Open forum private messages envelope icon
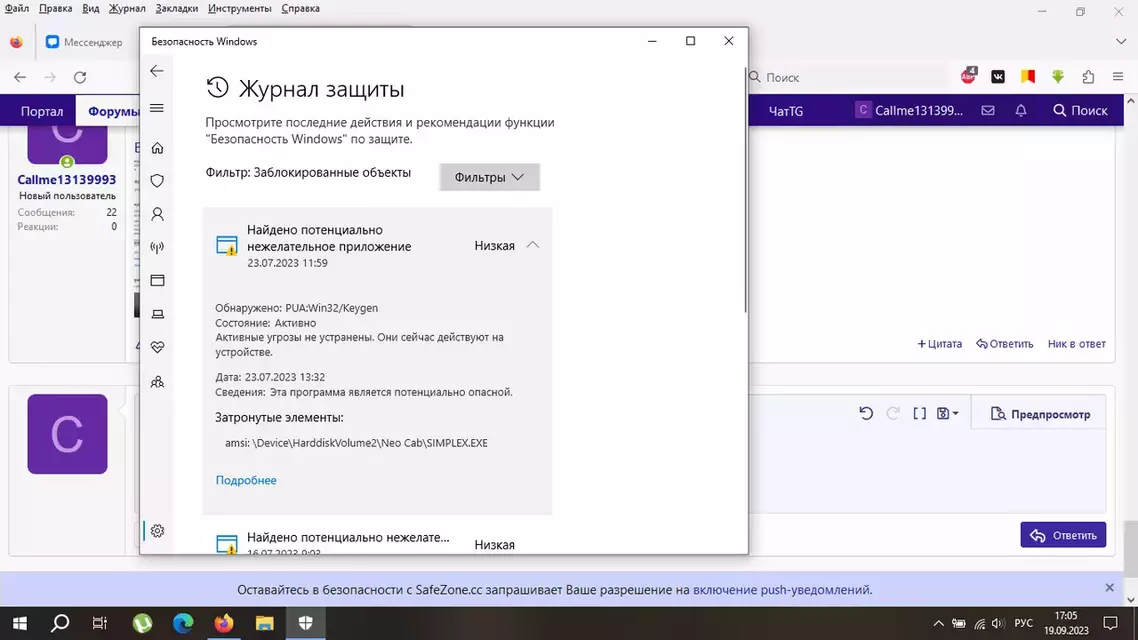The width and height of the screenshot is (1138, 640). 988,110
